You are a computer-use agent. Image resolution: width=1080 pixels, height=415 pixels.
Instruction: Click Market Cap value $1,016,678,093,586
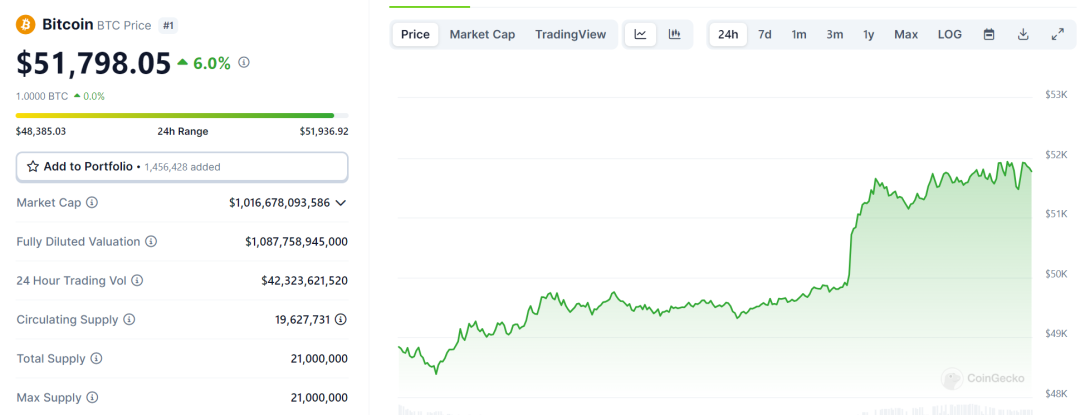tap(280, 203)
